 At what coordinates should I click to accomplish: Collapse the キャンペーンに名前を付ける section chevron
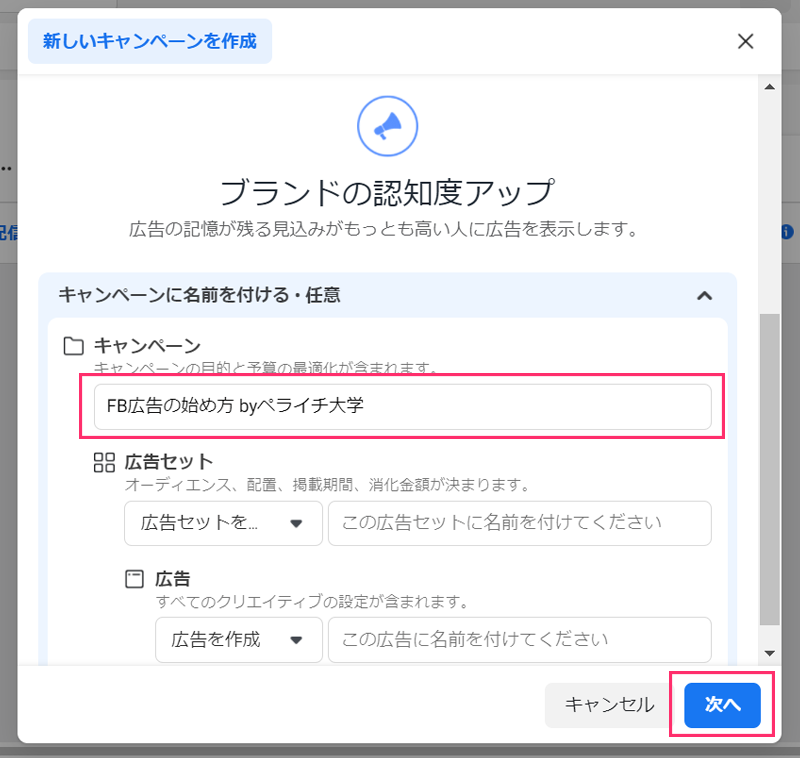tap(704, 295)
